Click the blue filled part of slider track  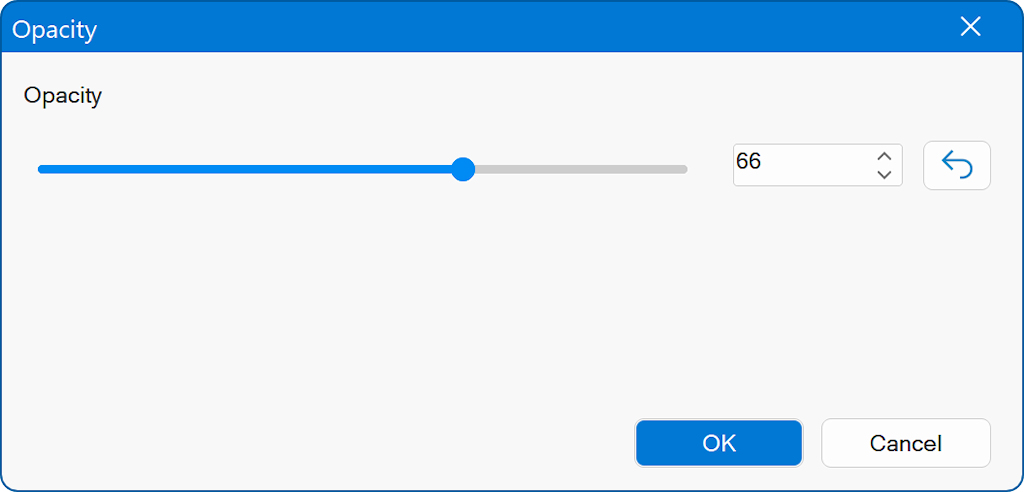[250, 169]
